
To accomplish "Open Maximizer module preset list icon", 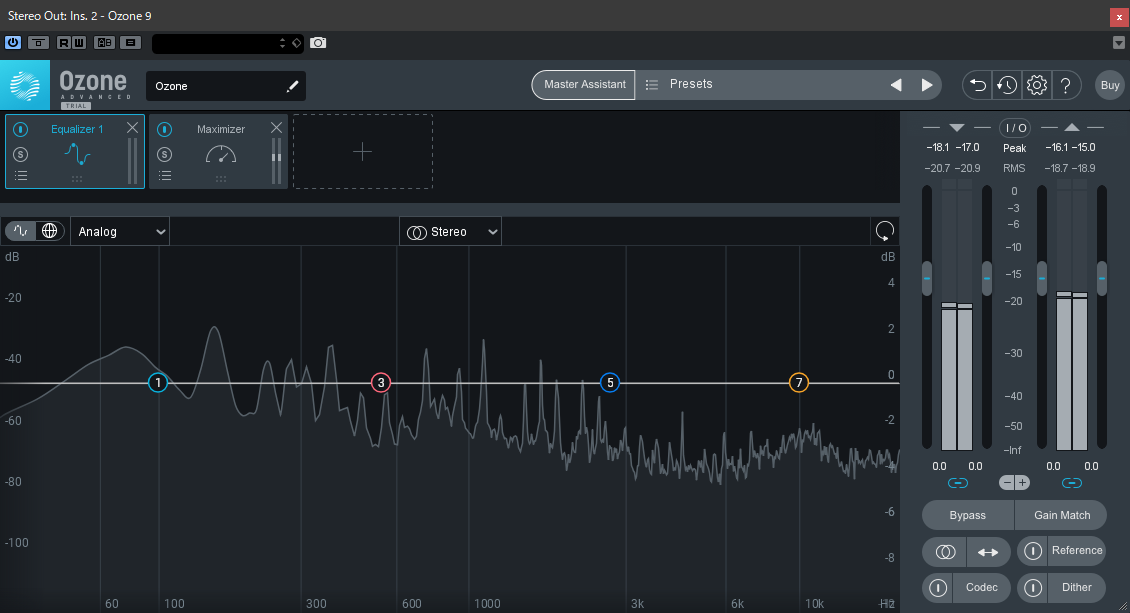I will click(165, 176).
